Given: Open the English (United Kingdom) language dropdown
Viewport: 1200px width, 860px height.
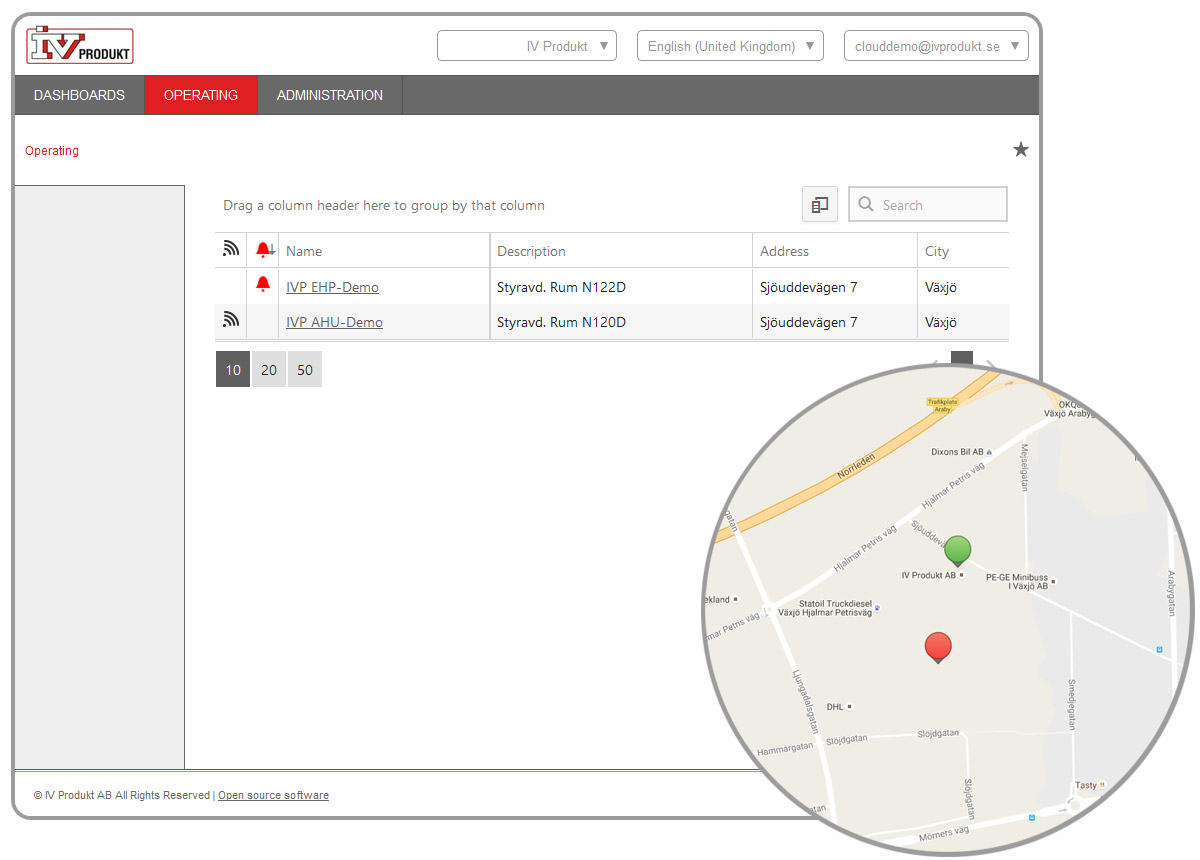Looking at the screenshot, I should (x=730, y=46).
